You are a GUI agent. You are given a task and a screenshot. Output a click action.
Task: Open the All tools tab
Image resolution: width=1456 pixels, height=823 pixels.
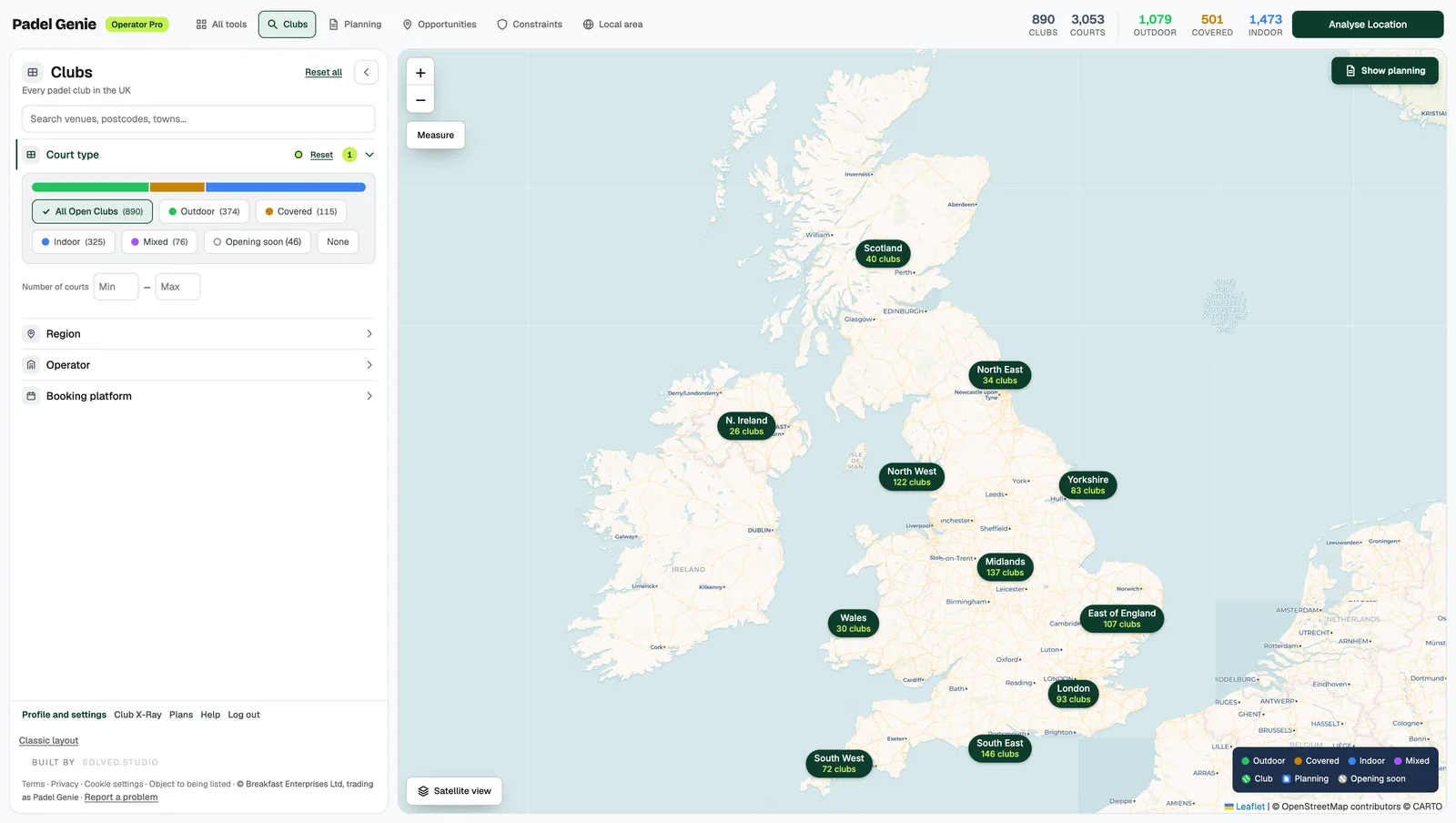tap(221, 25)
